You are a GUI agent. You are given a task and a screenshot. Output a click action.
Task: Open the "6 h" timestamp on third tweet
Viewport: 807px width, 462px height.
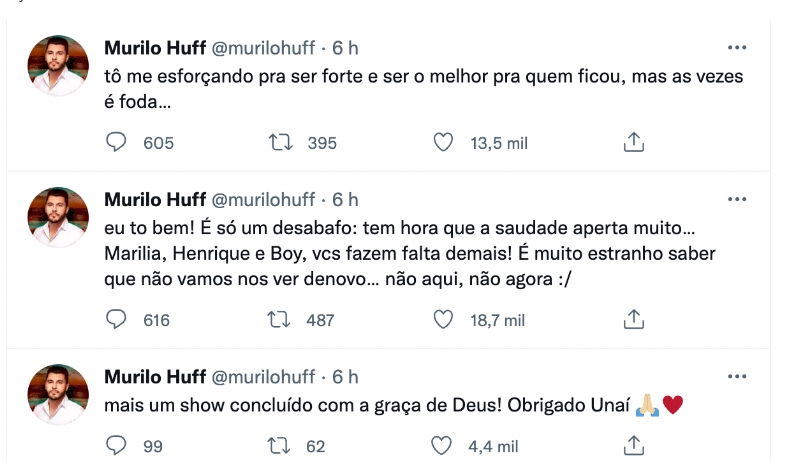pyautogui.click(x=345, y=377)
